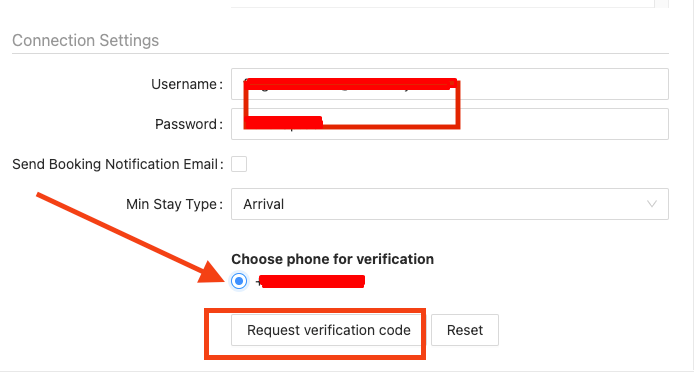Focus the Password input field
694x373 pixels.
tap(450, 124)
